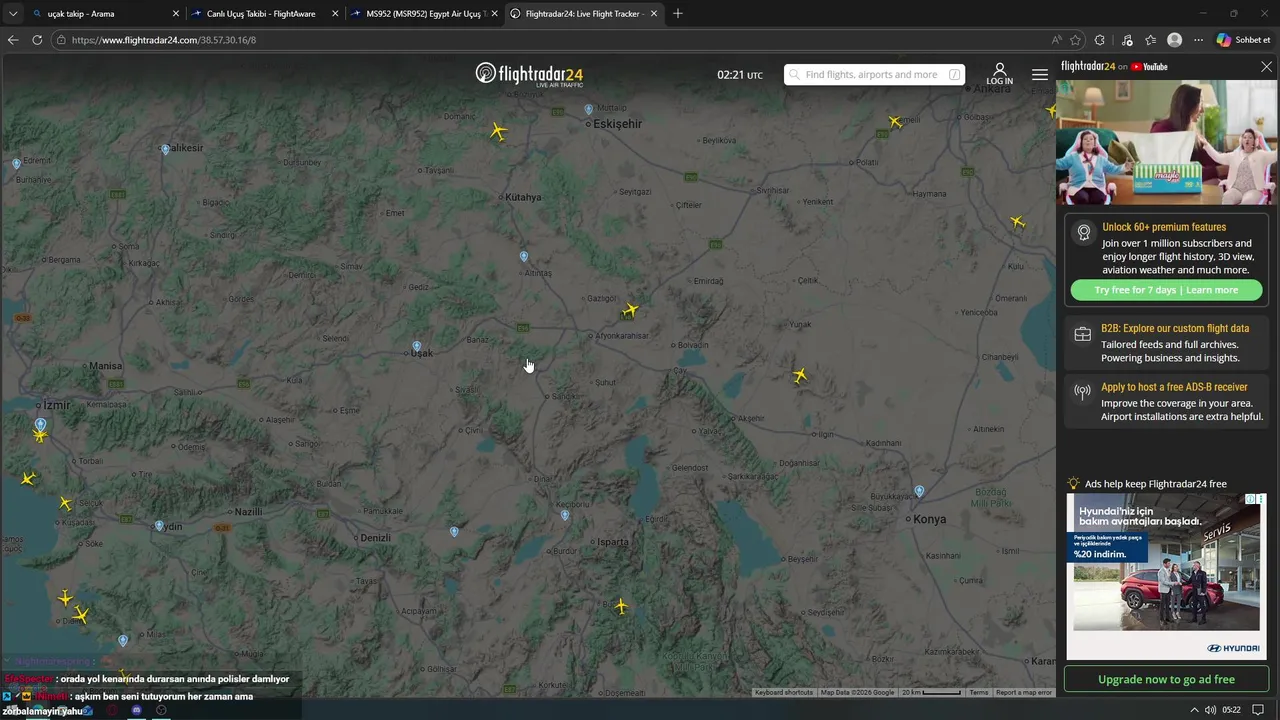
Task: Click Report a map error
Action: [1024, 692]
